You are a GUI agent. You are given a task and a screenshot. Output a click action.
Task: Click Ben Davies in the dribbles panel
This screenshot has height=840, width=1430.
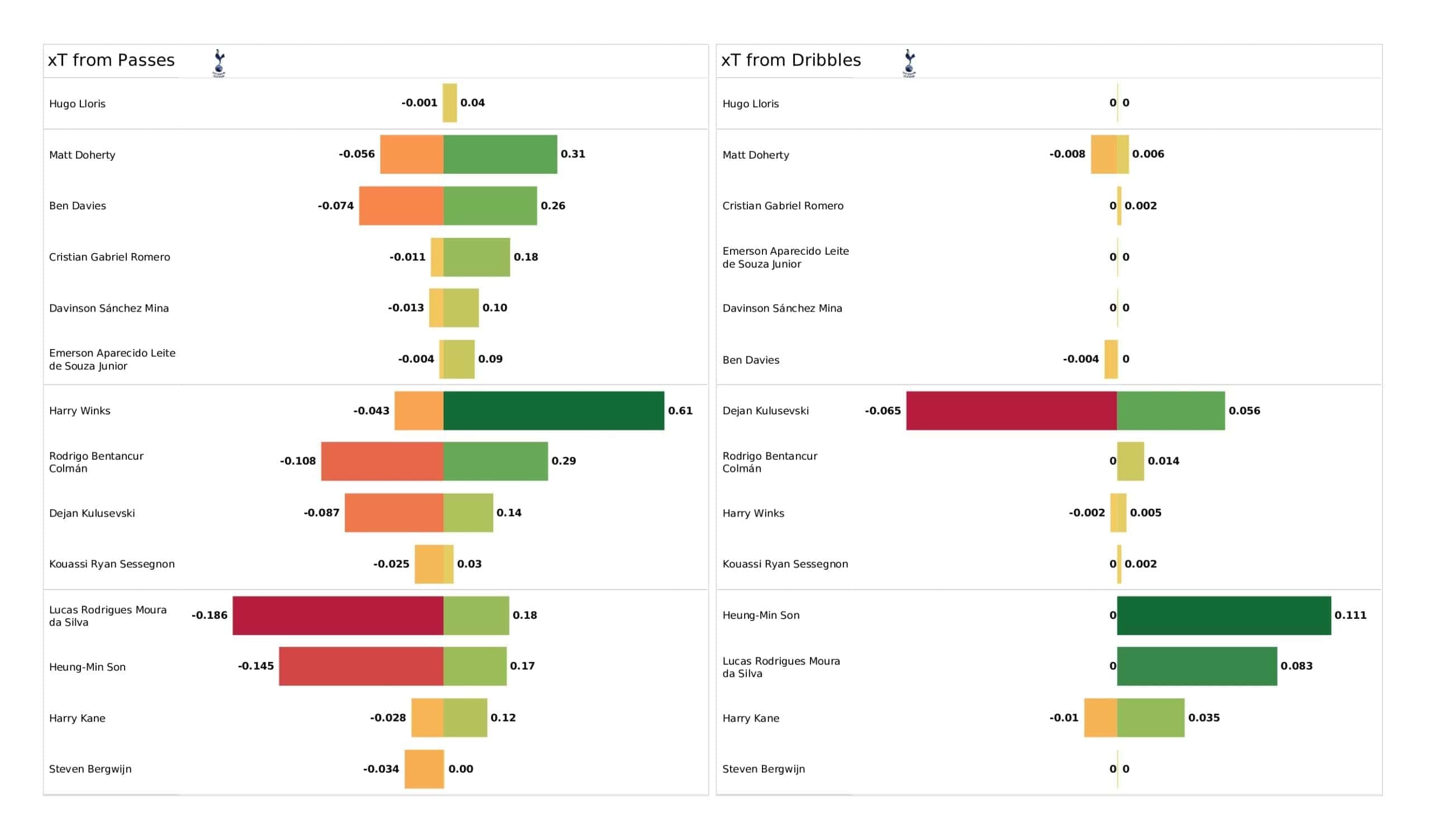(750, 360)
